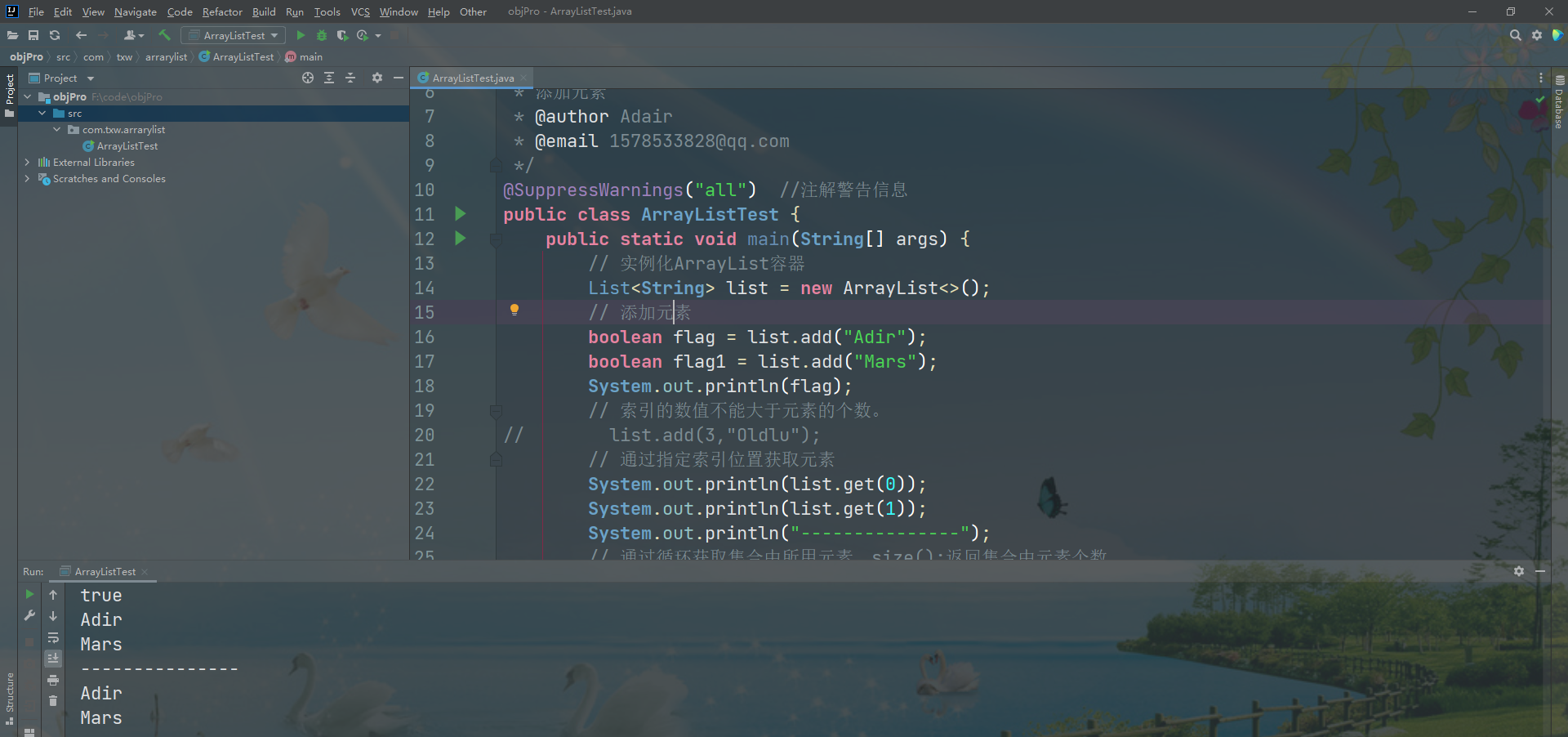This screenshot has width=1568, height=737.
Task: Fold the main method at line 12
Action: (496, 239)
